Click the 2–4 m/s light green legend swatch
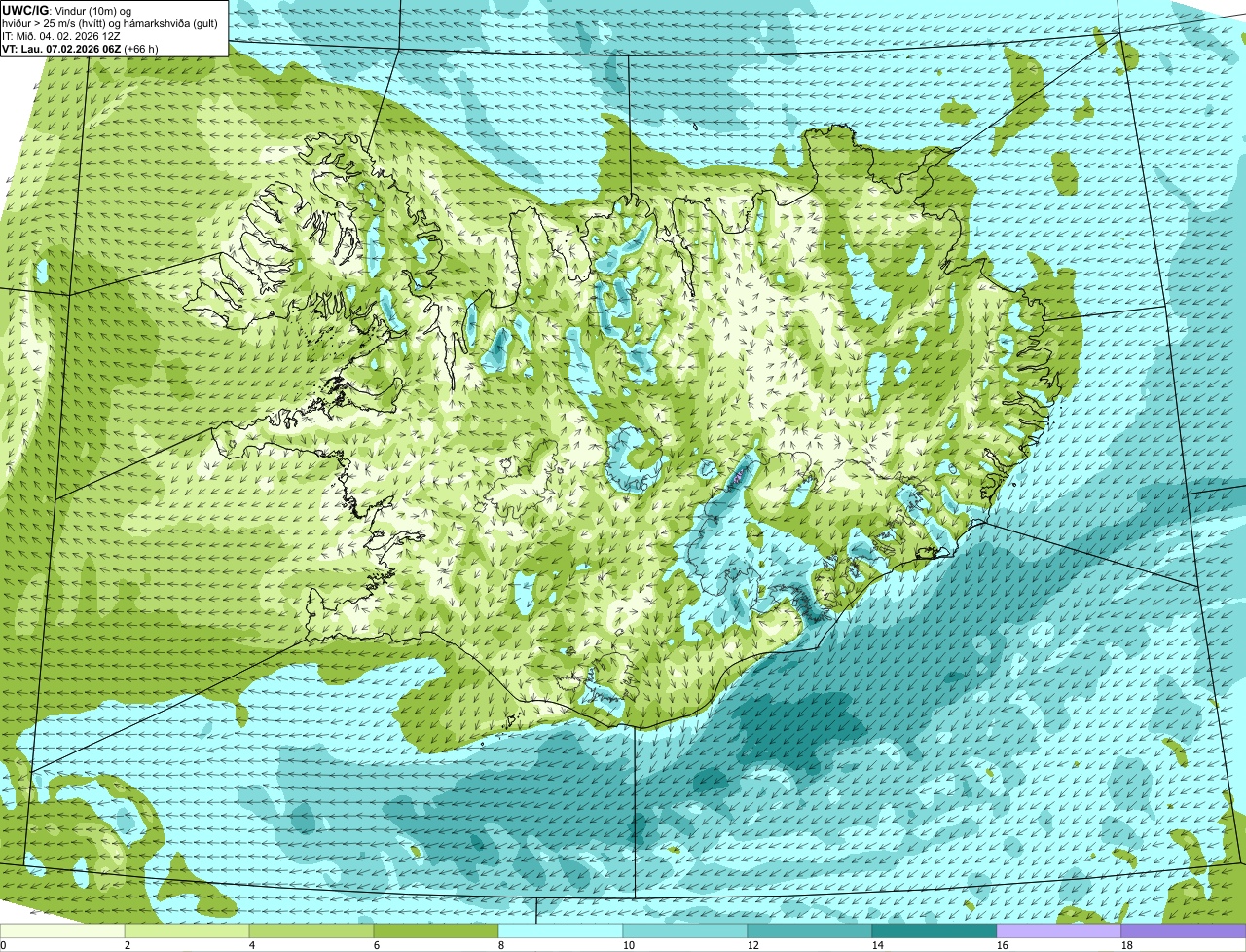Screen dimensions: 1246x952 (187, 932)
